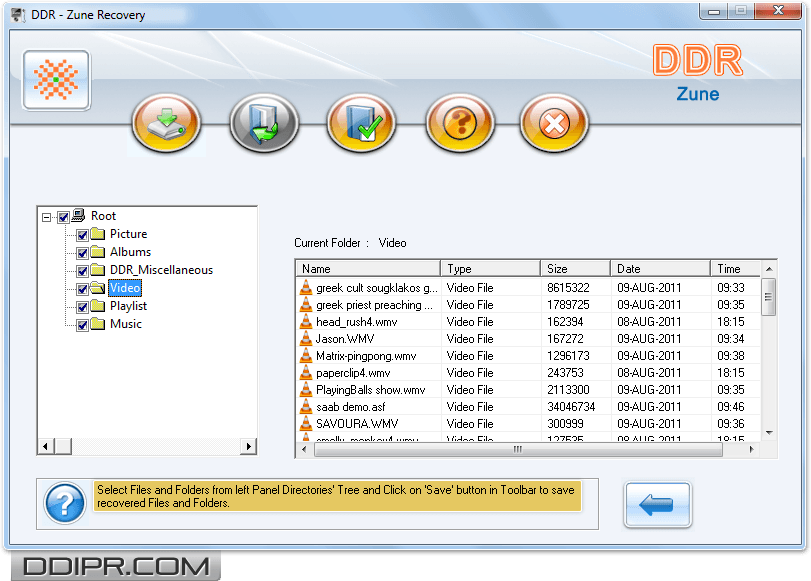Click file list horizontal scrollbar thumb
811x581 pixels.
(518, 450)
